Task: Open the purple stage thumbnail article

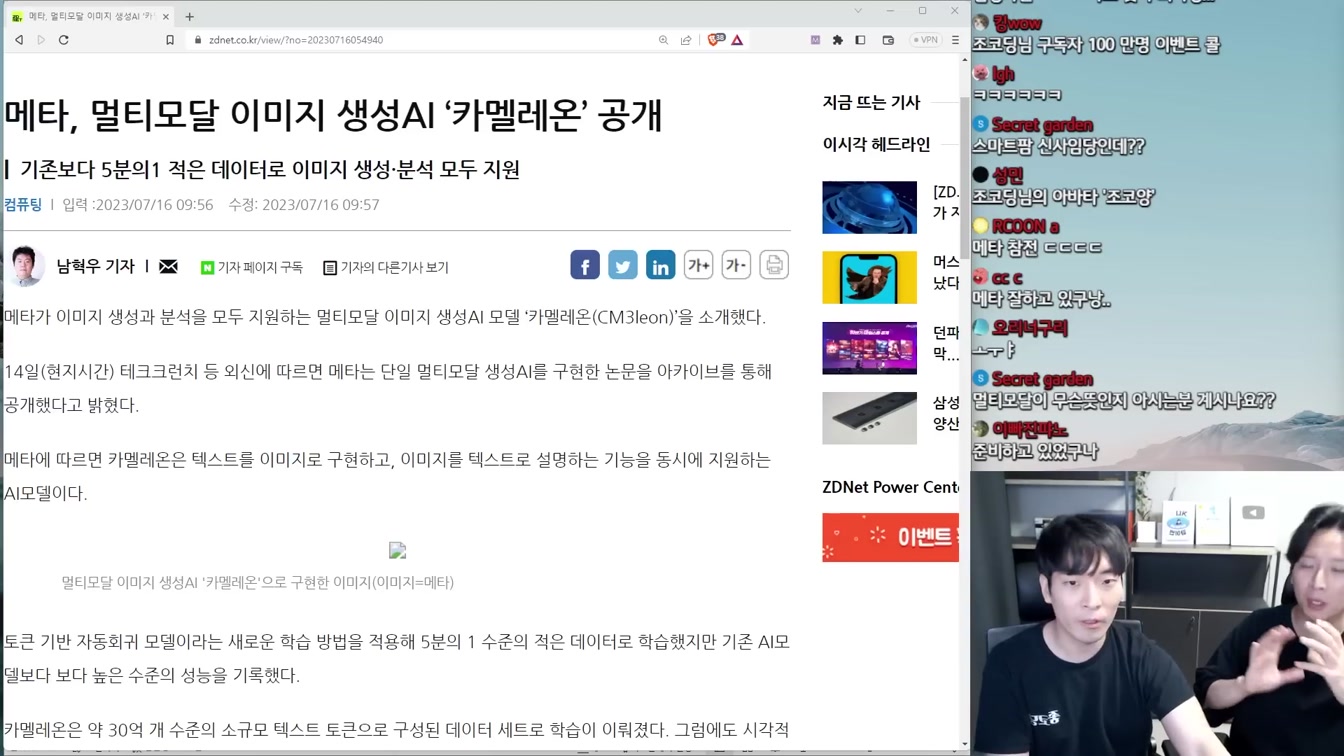Action: (869, 348)
